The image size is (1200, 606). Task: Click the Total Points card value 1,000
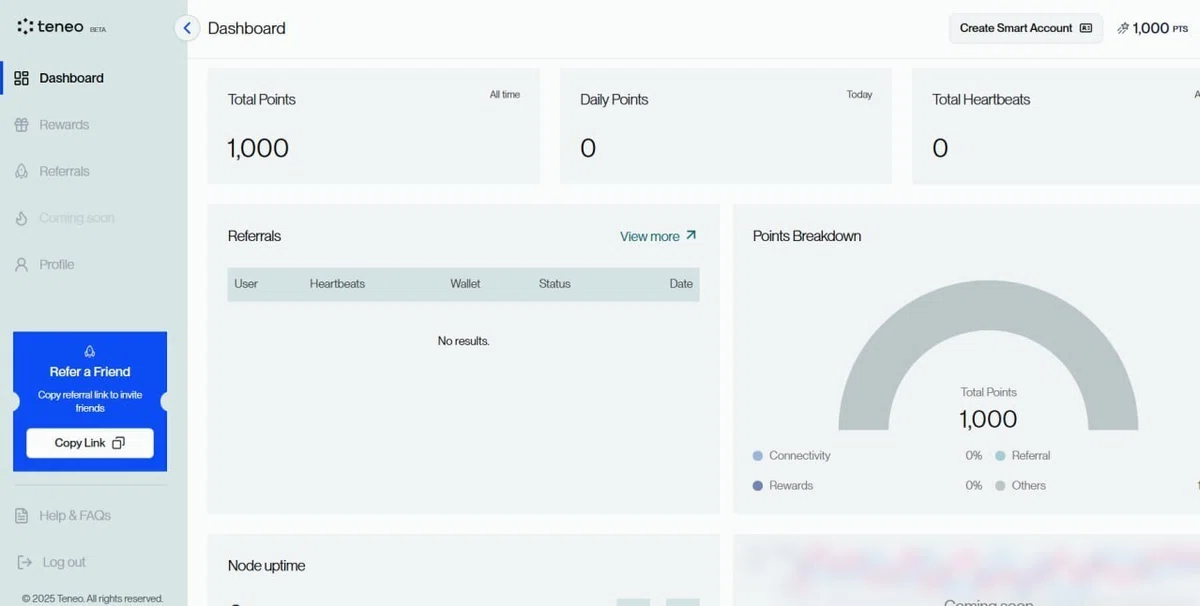[258, 148]
